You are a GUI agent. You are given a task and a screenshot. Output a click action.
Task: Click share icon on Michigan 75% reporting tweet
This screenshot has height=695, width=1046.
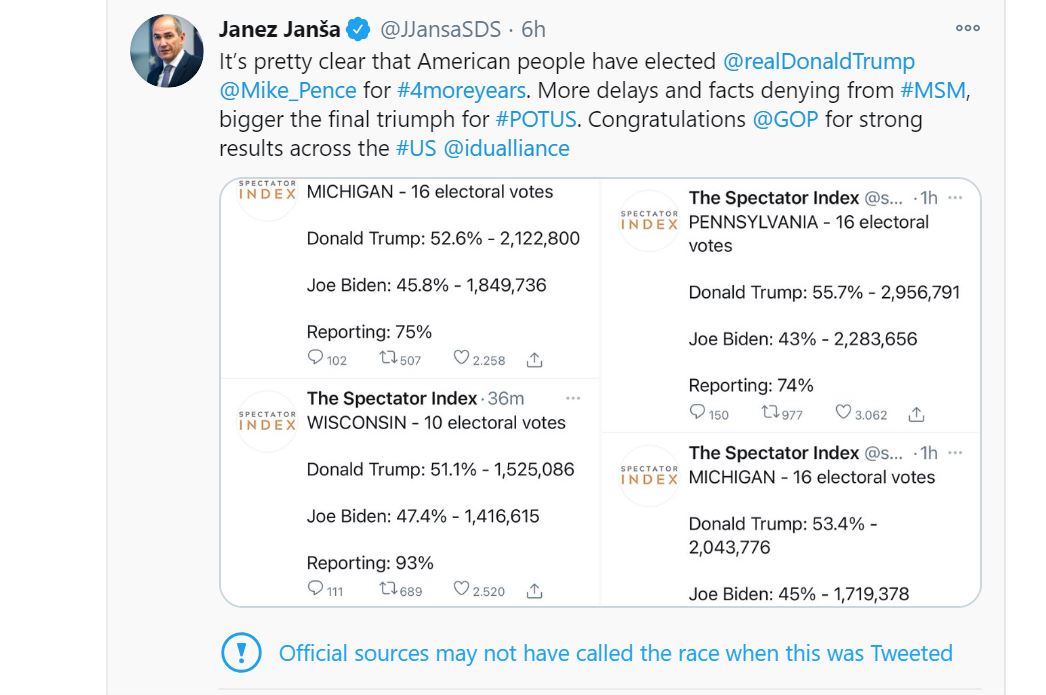(534, 360)
